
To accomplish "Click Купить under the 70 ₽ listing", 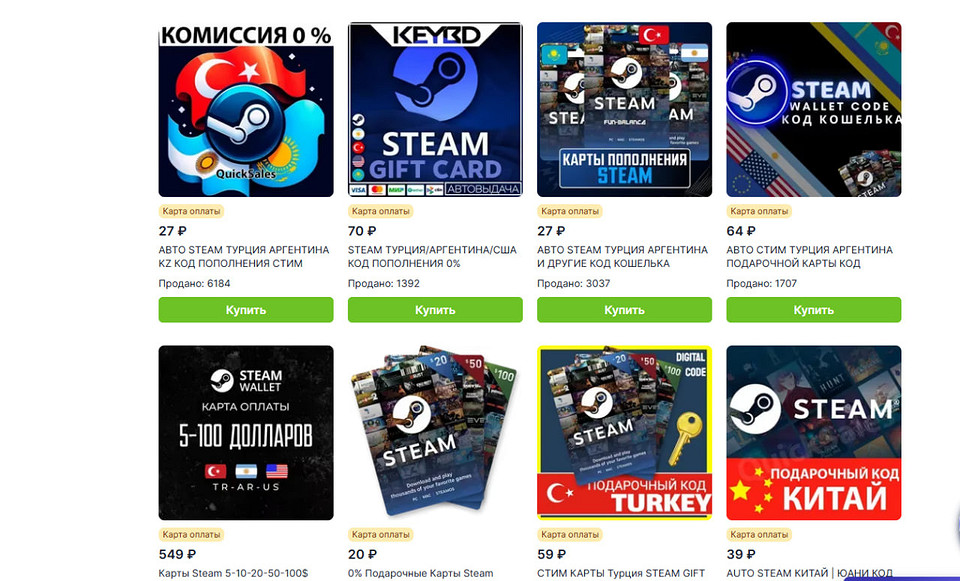I will click(435, 310).
